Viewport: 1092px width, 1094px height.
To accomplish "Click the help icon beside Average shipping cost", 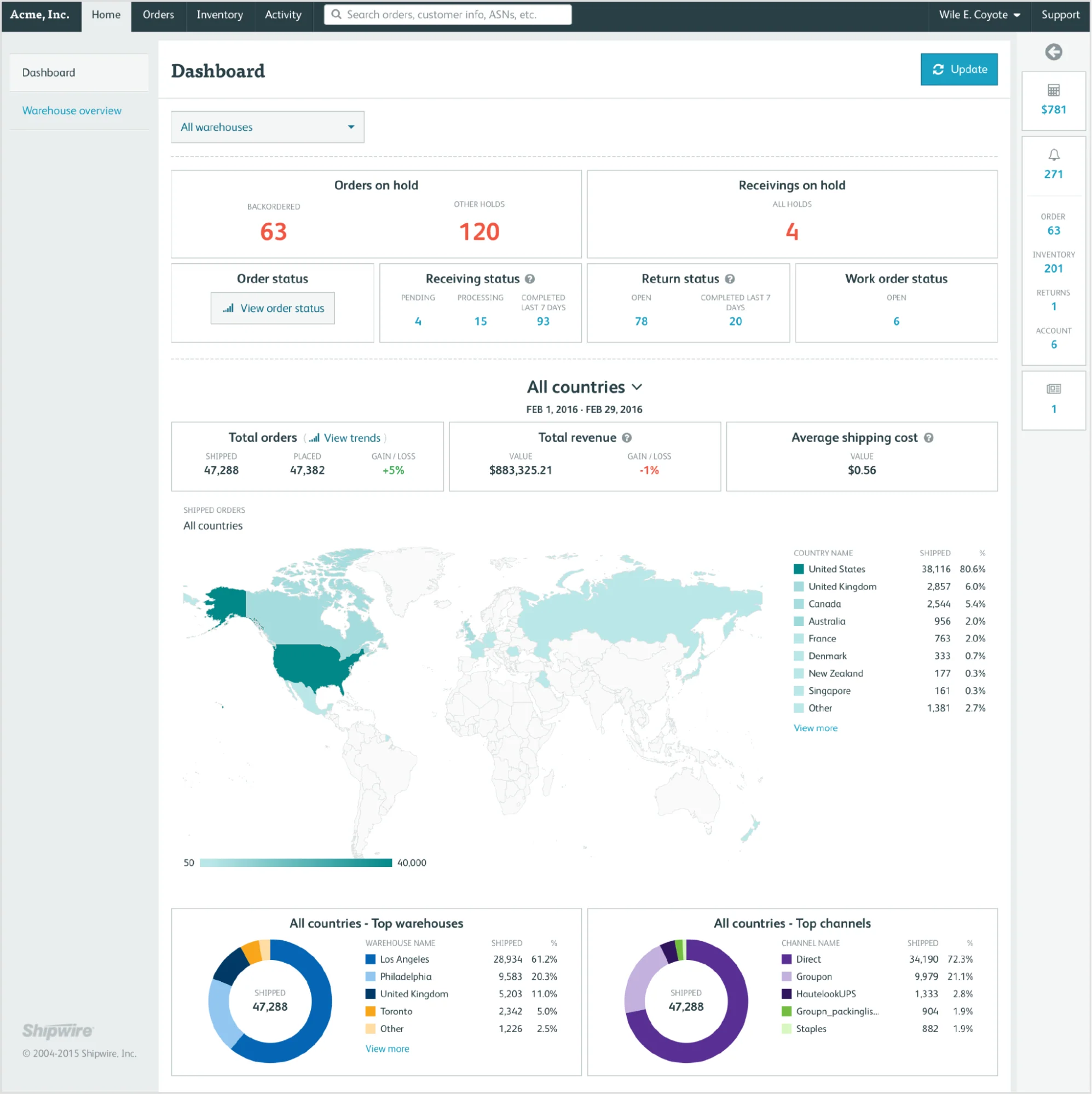I will point(929,437).
